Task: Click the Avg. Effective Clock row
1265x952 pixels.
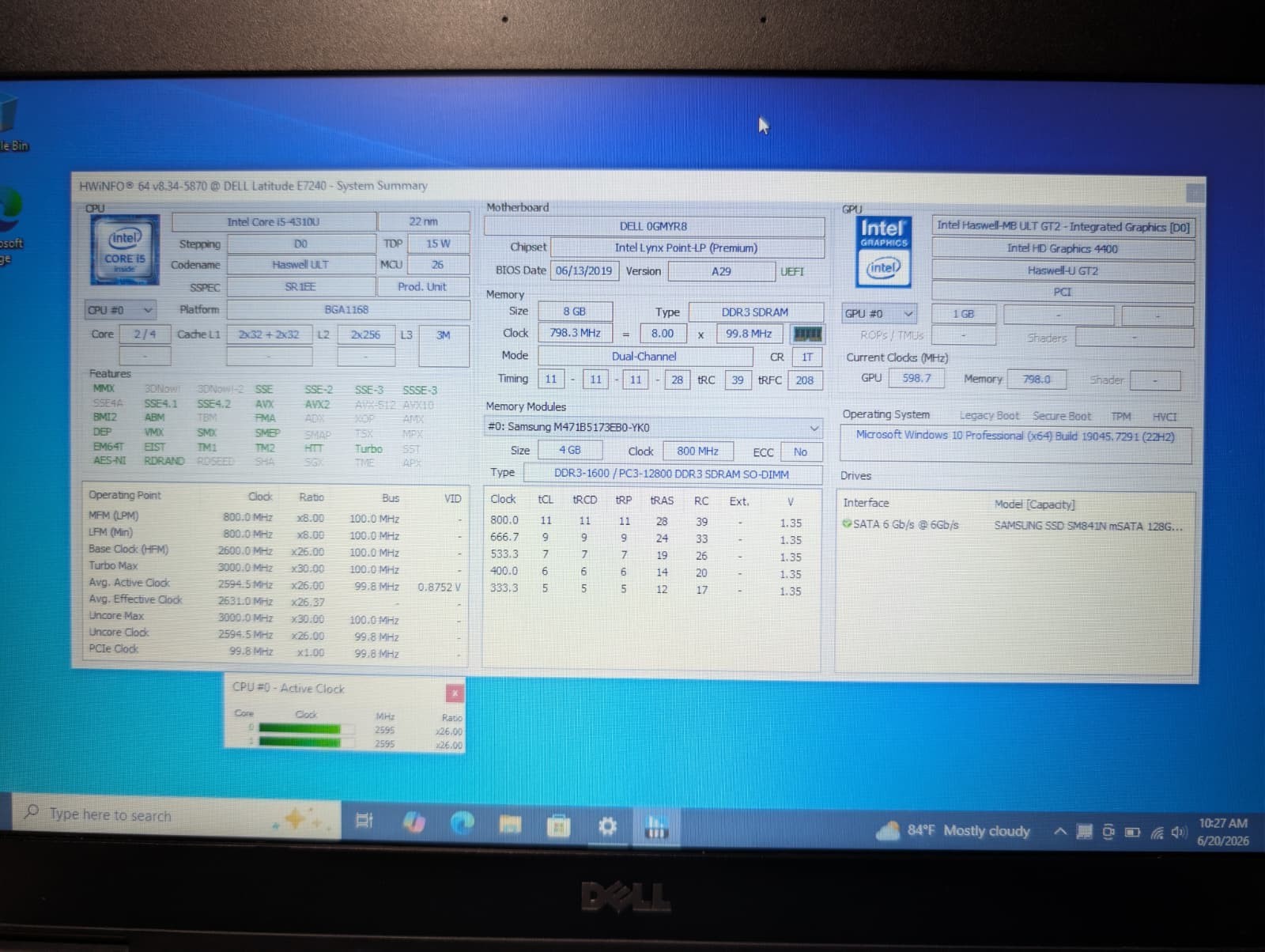Action: coord(275,600)
